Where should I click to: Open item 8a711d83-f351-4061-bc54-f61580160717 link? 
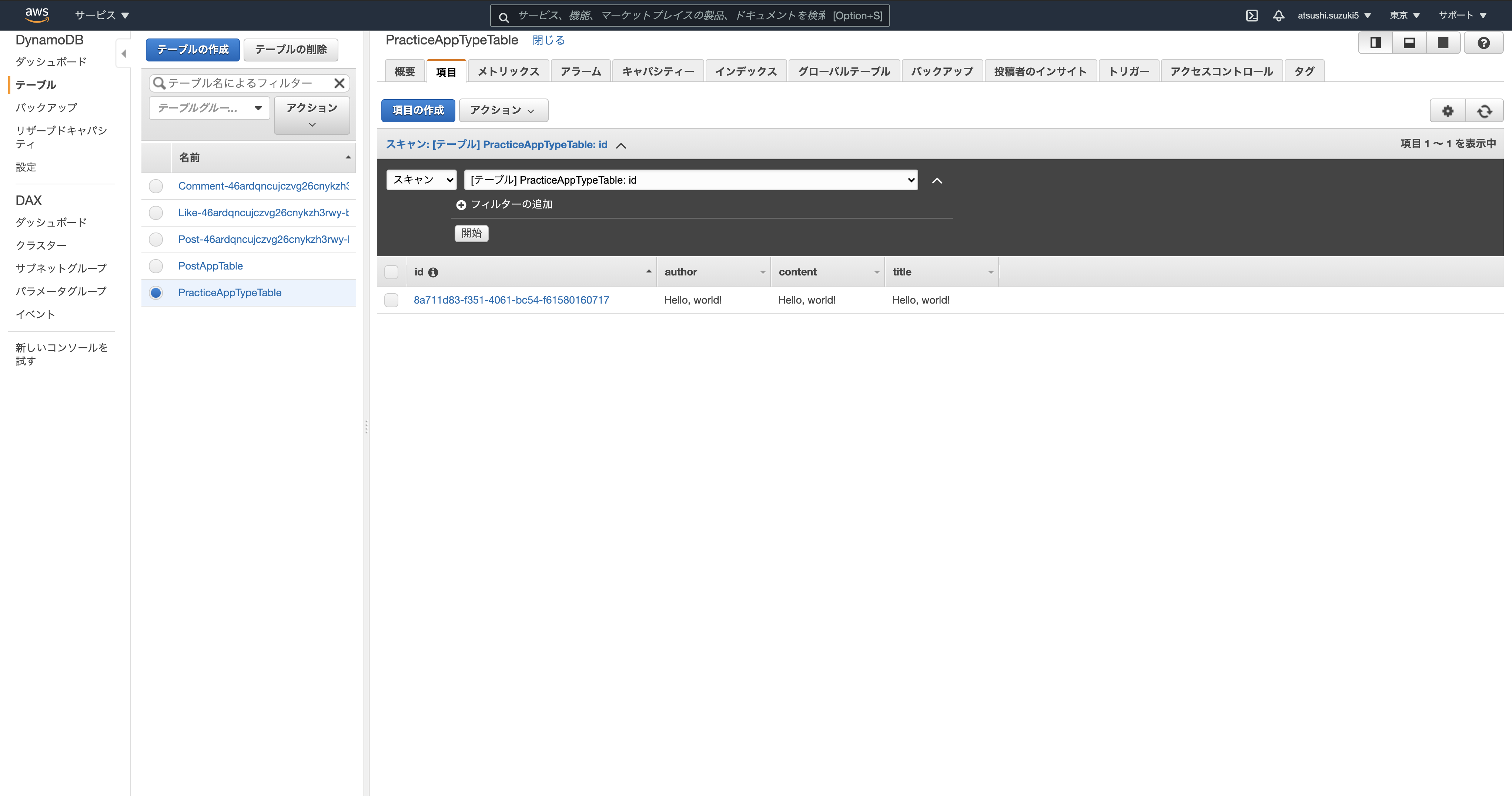(511, 300)
